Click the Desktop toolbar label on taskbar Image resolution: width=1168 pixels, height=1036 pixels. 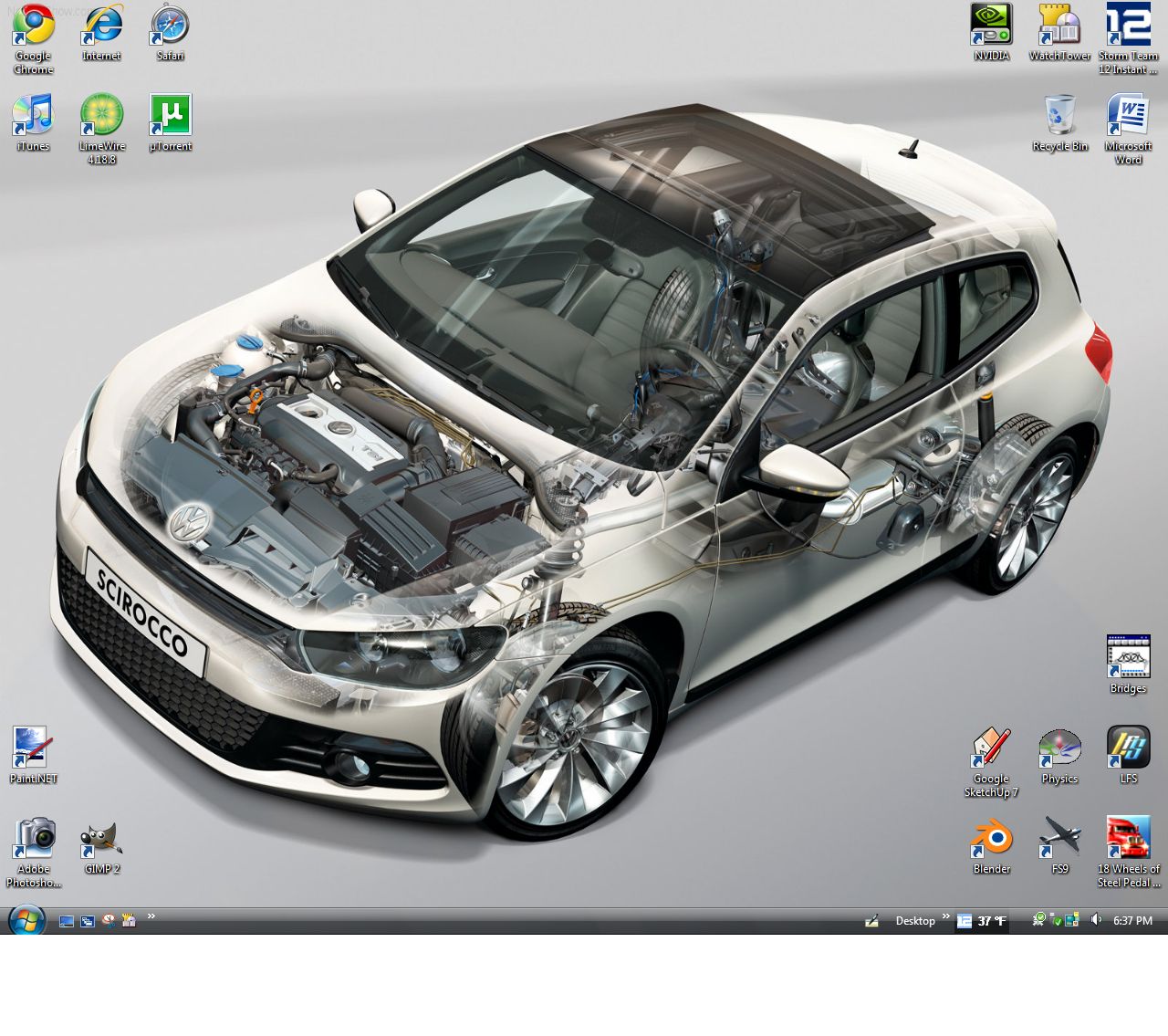[x=915, y=921]
